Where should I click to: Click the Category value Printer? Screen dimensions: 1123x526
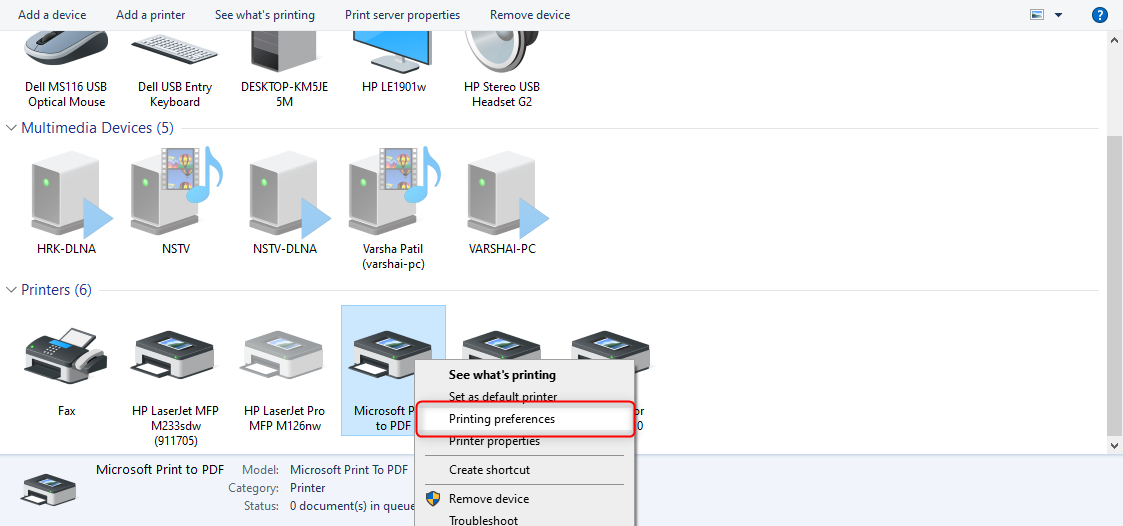307,488
